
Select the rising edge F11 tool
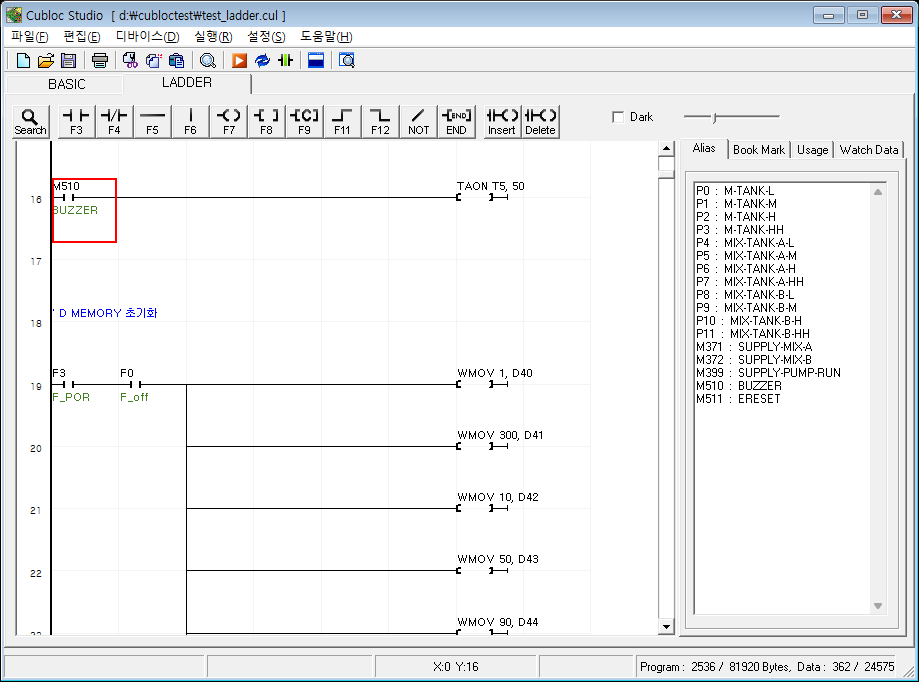(342, 121)
